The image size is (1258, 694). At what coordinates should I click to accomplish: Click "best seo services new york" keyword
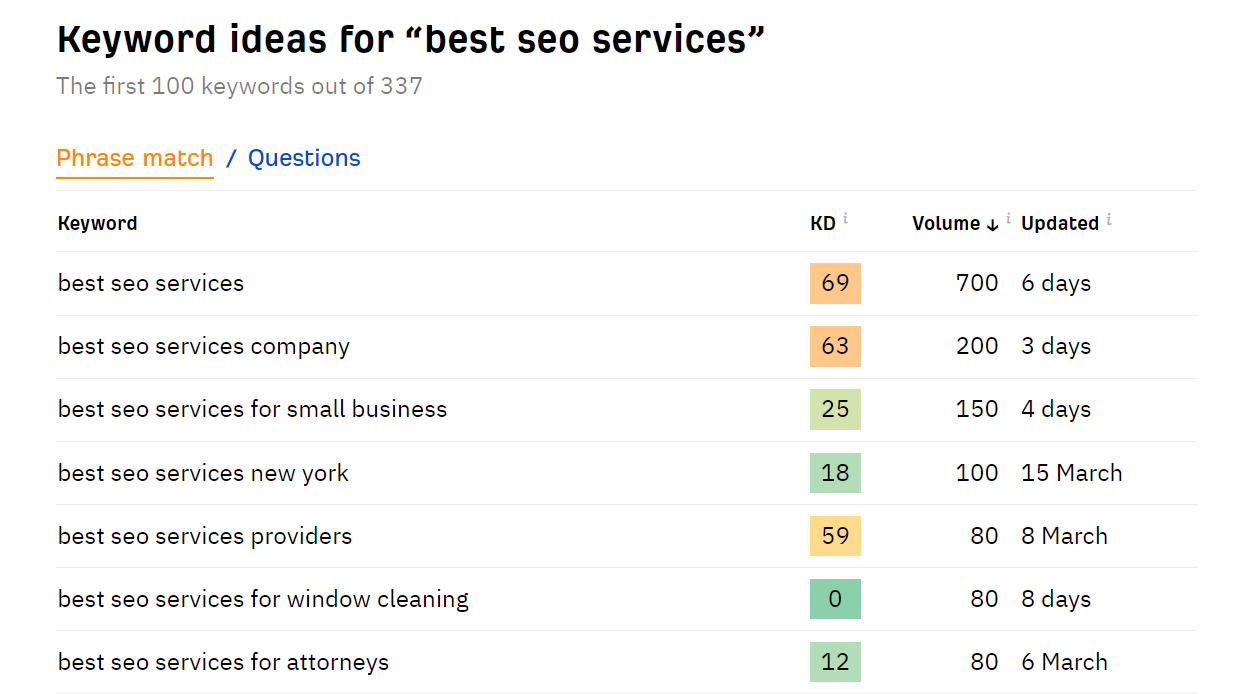tap(203, 473)
